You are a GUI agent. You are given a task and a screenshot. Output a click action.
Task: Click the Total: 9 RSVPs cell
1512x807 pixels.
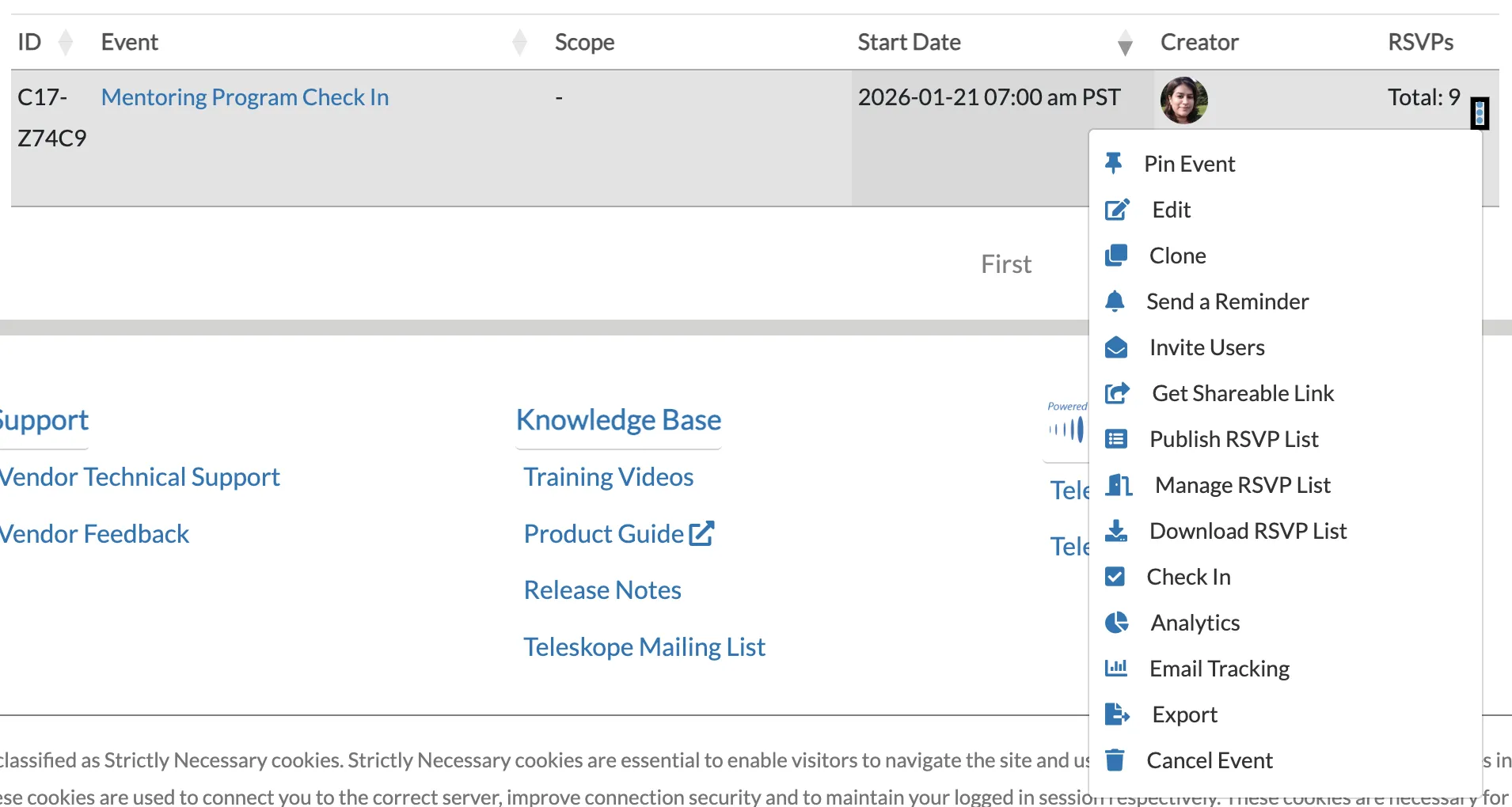click(x=1423, y=97)
